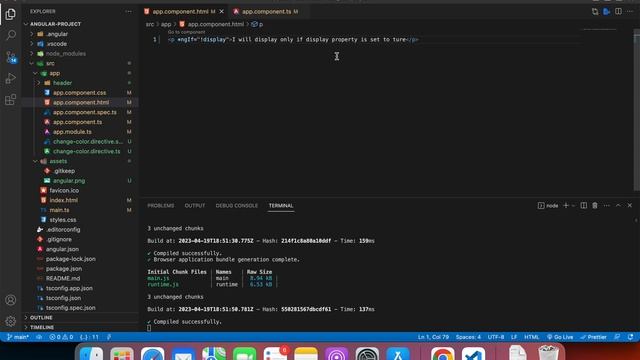The height and width of the screenshot is (360, 640).
Task: Change language mode via HTML status item
Action: (531, 337)
